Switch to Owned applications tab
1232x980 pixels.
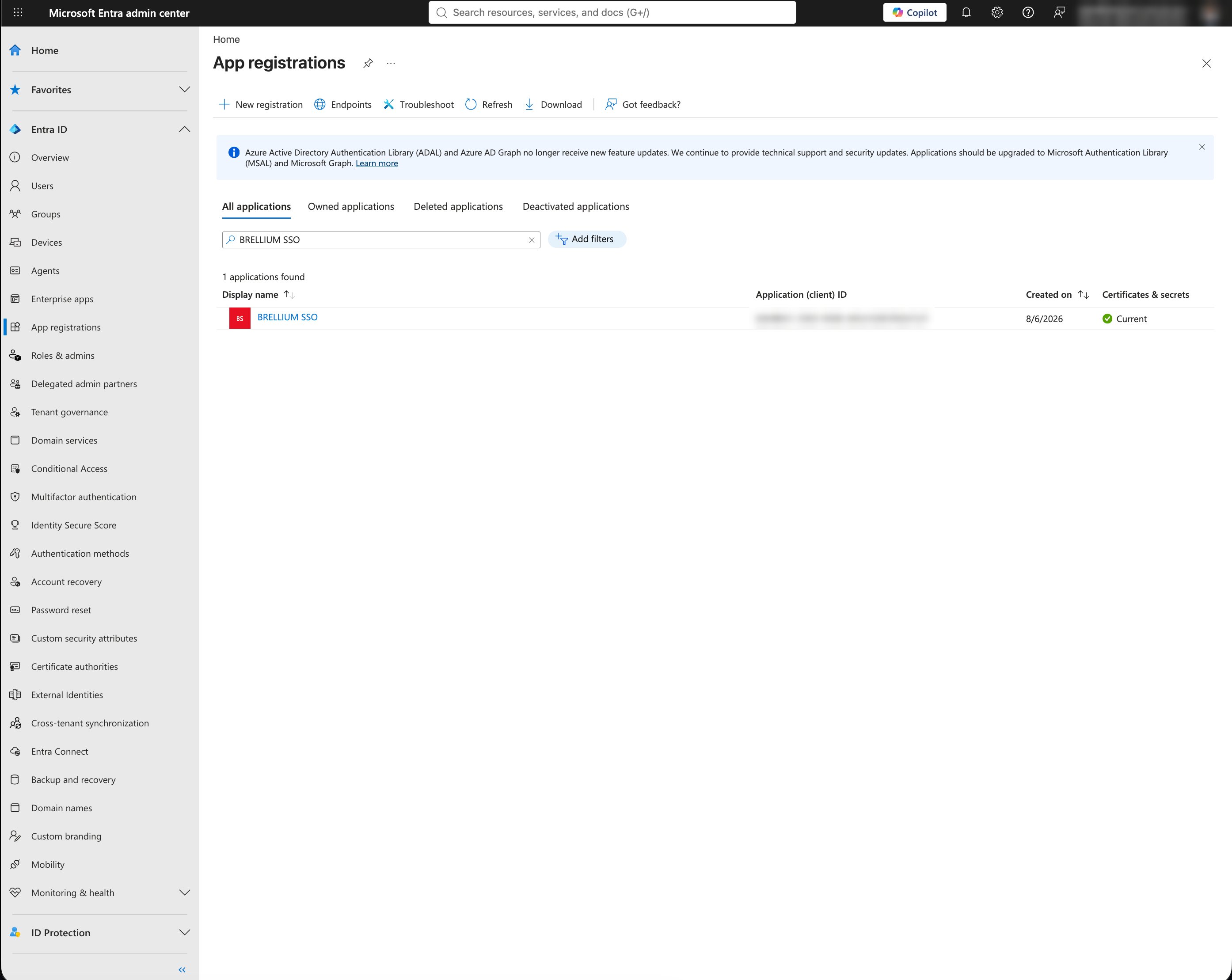tap(351, 206)
